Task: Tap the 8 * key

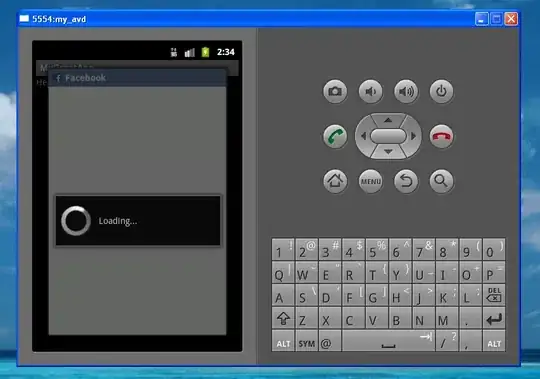Action: (x=447, y=249)
